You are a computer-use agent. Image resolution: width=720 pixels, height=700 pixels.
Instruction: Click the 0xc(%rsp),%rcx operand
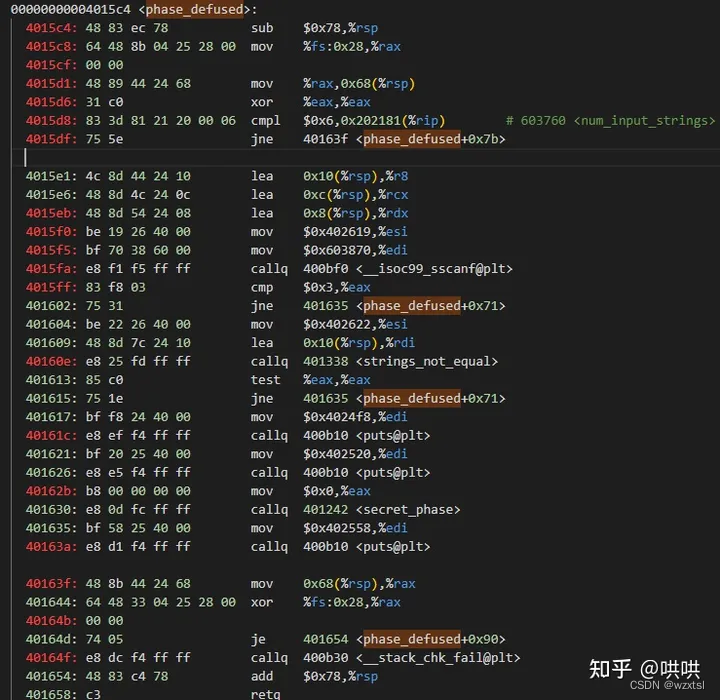tap(355, 195)
